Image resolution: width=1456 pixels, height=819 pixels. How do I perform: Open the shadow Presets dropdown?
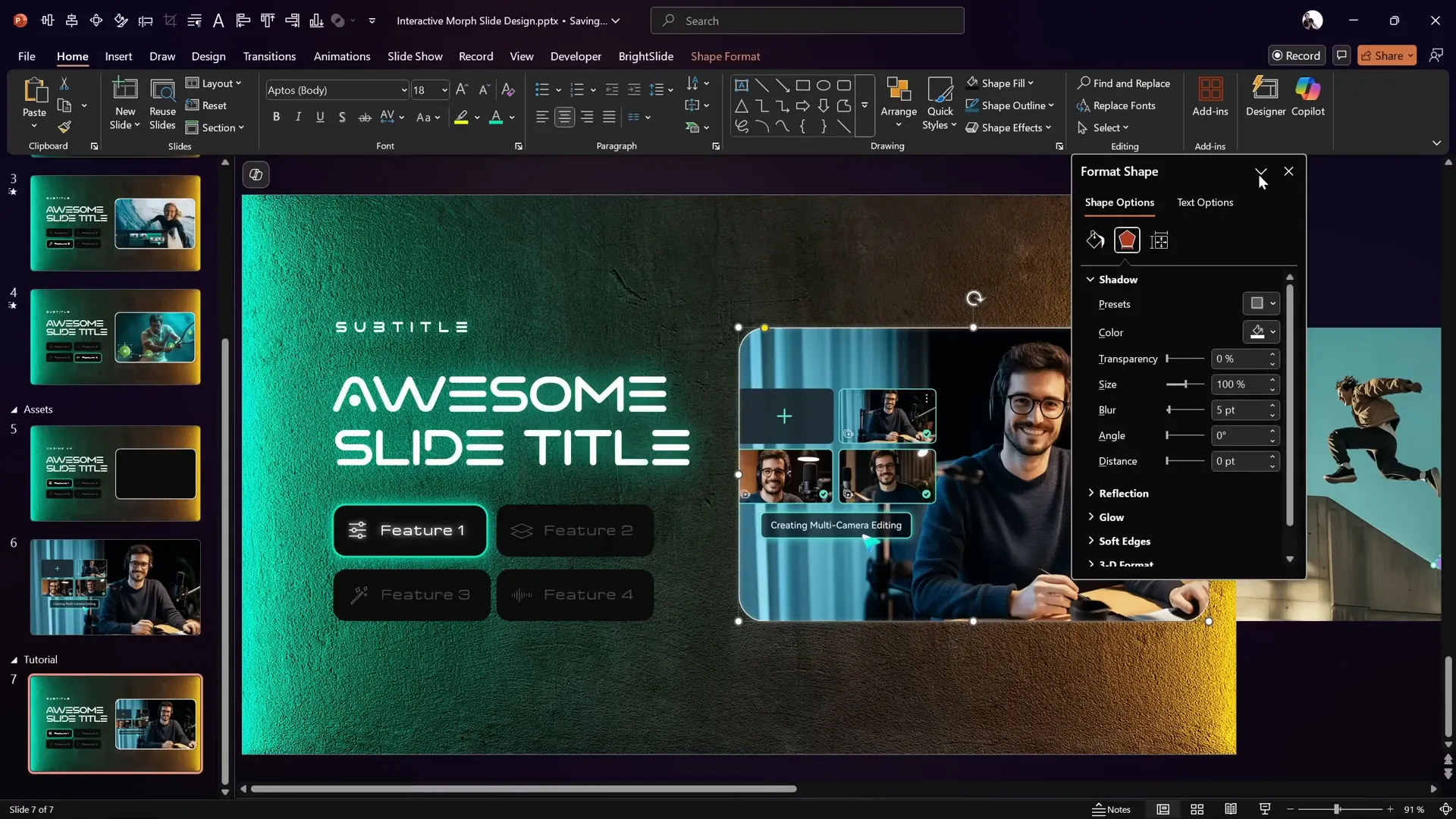pyautogui.click(x=1261, y=303)
